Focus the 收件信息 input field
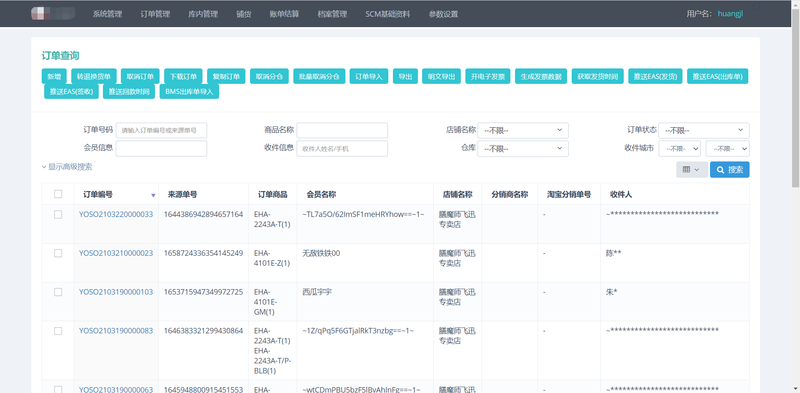 (x=342, y=149)
